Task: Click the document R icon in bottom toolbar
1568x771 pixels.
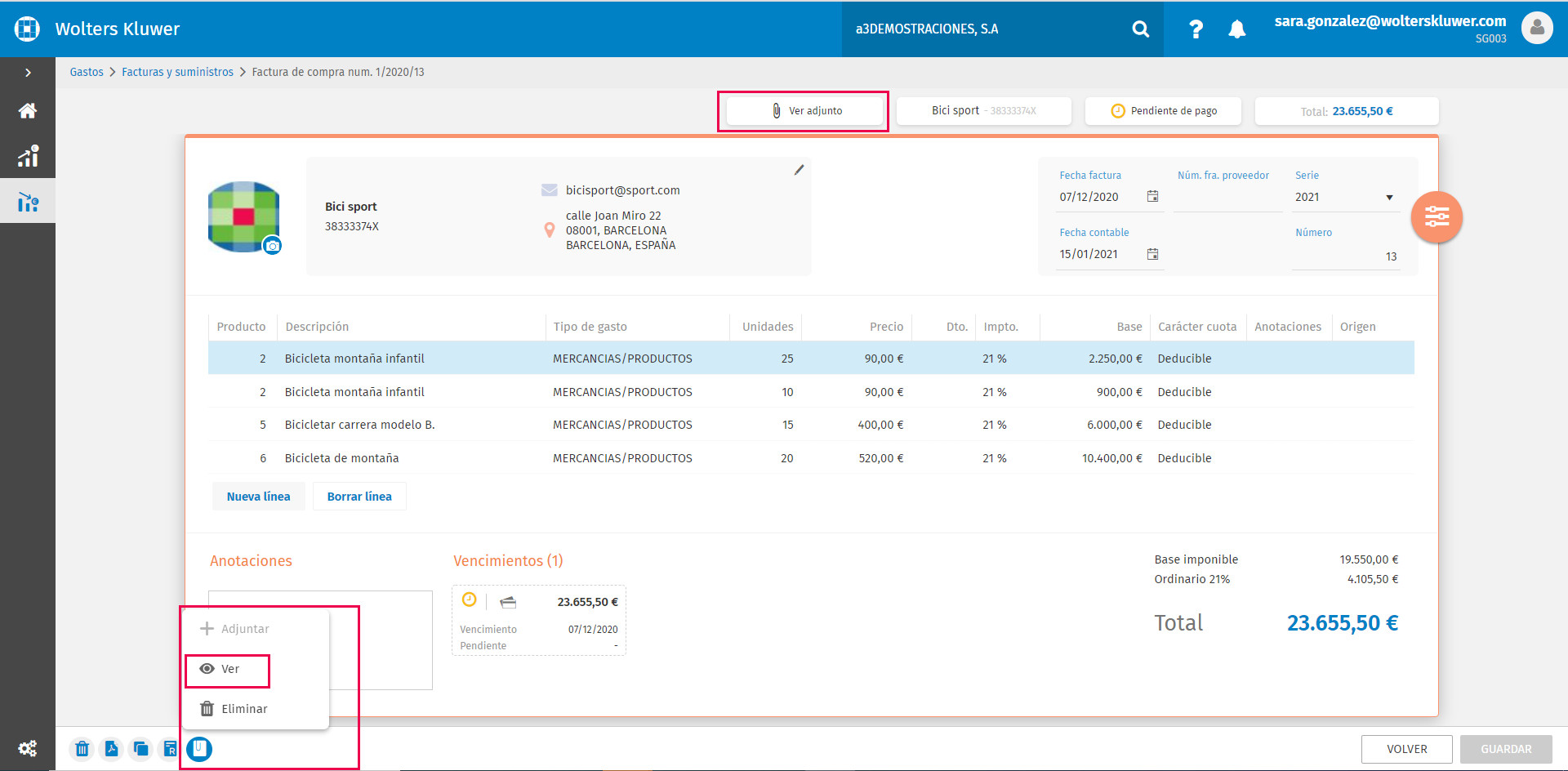Action: (x=170, y=748)
